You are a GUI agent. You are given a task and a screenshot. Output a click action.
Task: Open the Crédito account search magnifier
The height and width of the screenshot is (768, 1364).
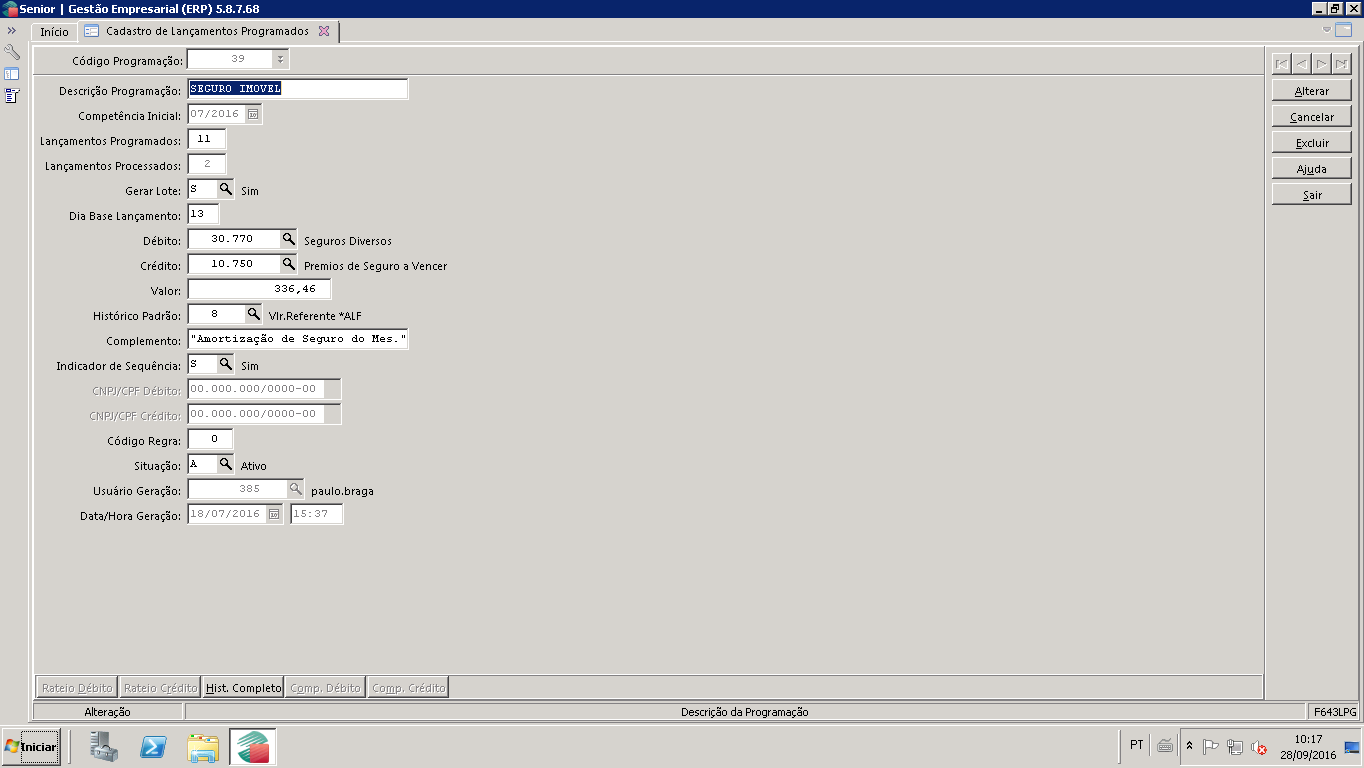coord(288,264)
